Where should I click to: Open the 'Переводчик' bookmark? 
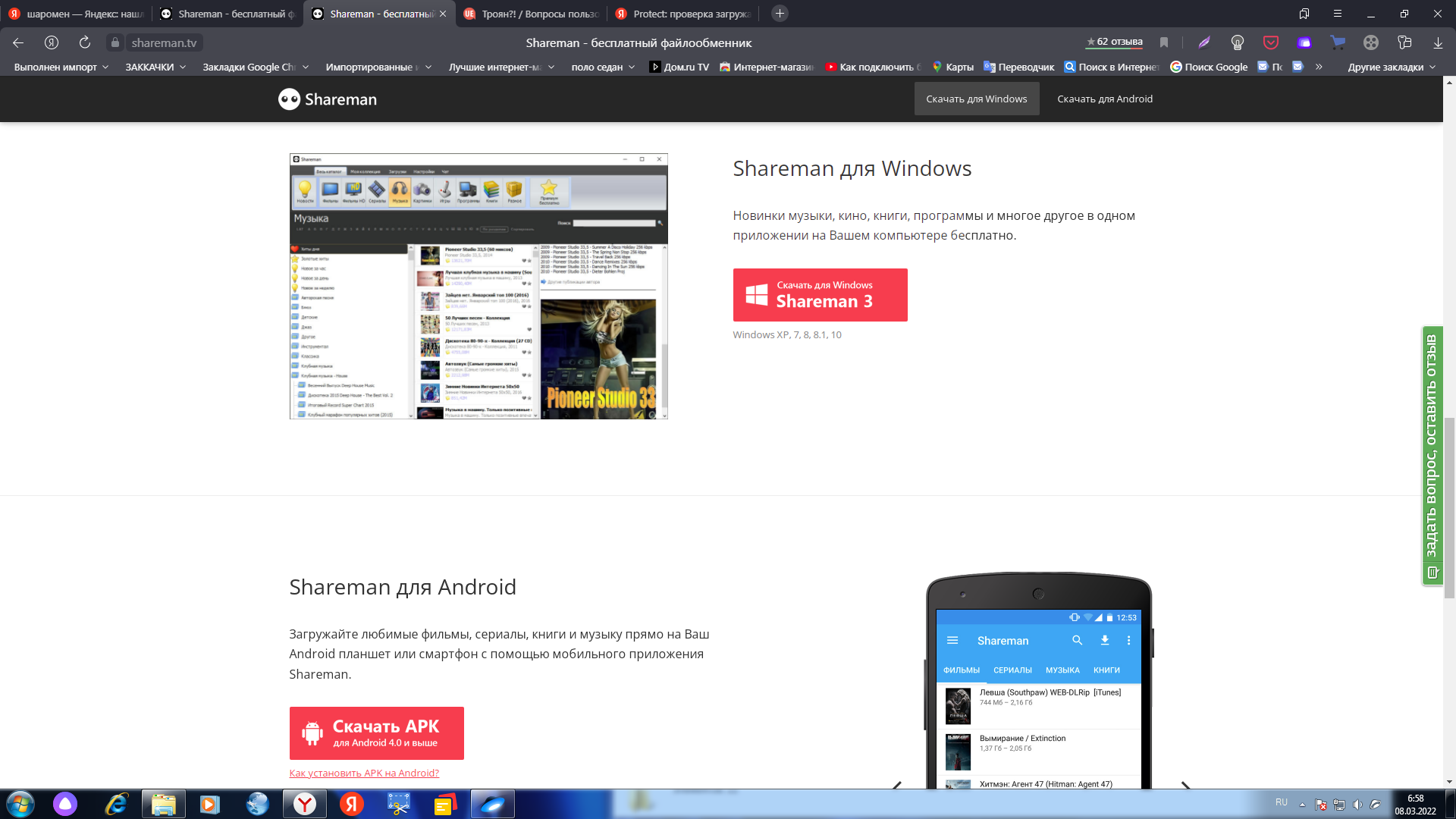click(1018, 67)
